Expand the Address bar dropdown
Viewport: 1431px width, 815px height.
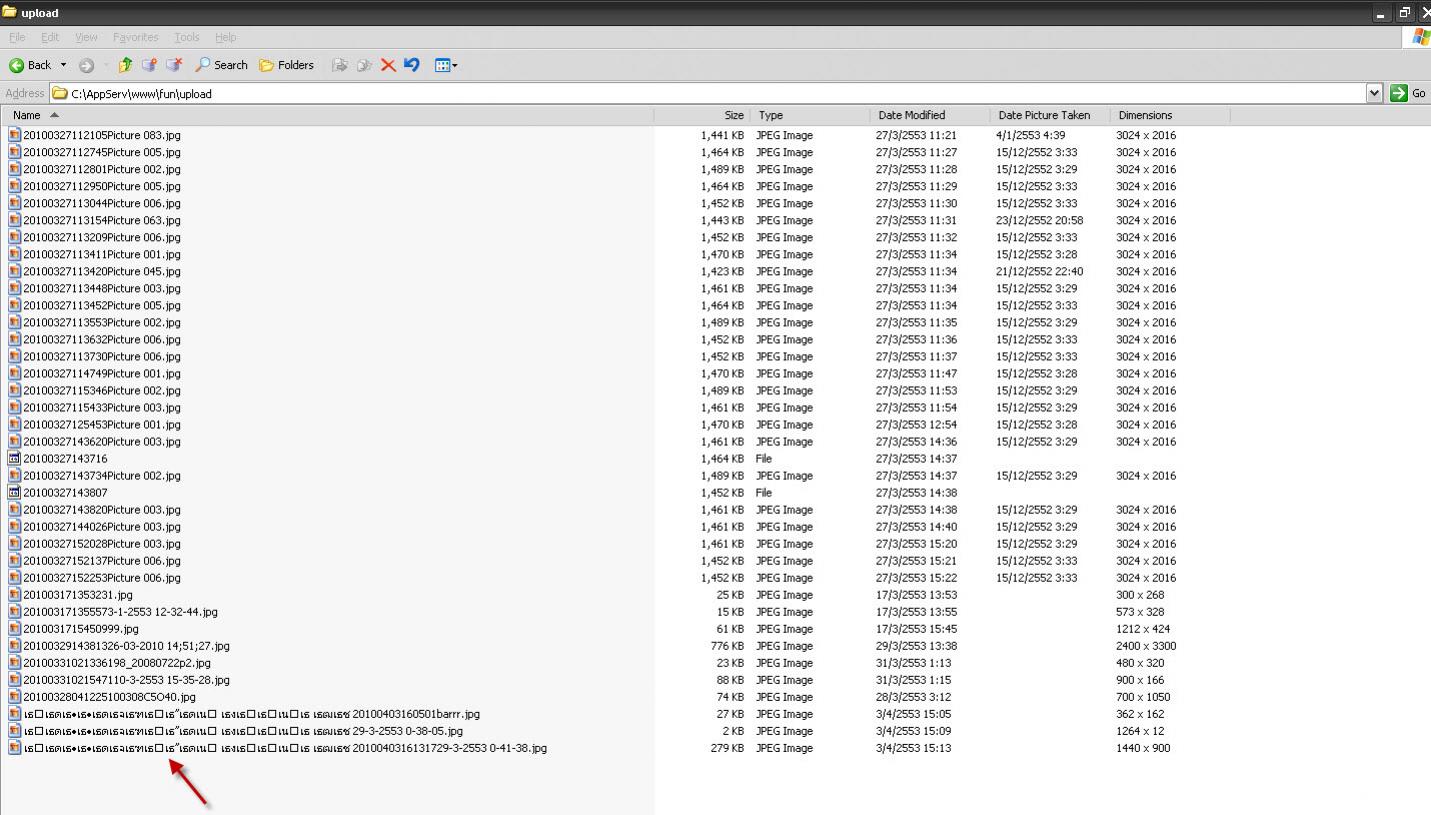(1374, 93)
